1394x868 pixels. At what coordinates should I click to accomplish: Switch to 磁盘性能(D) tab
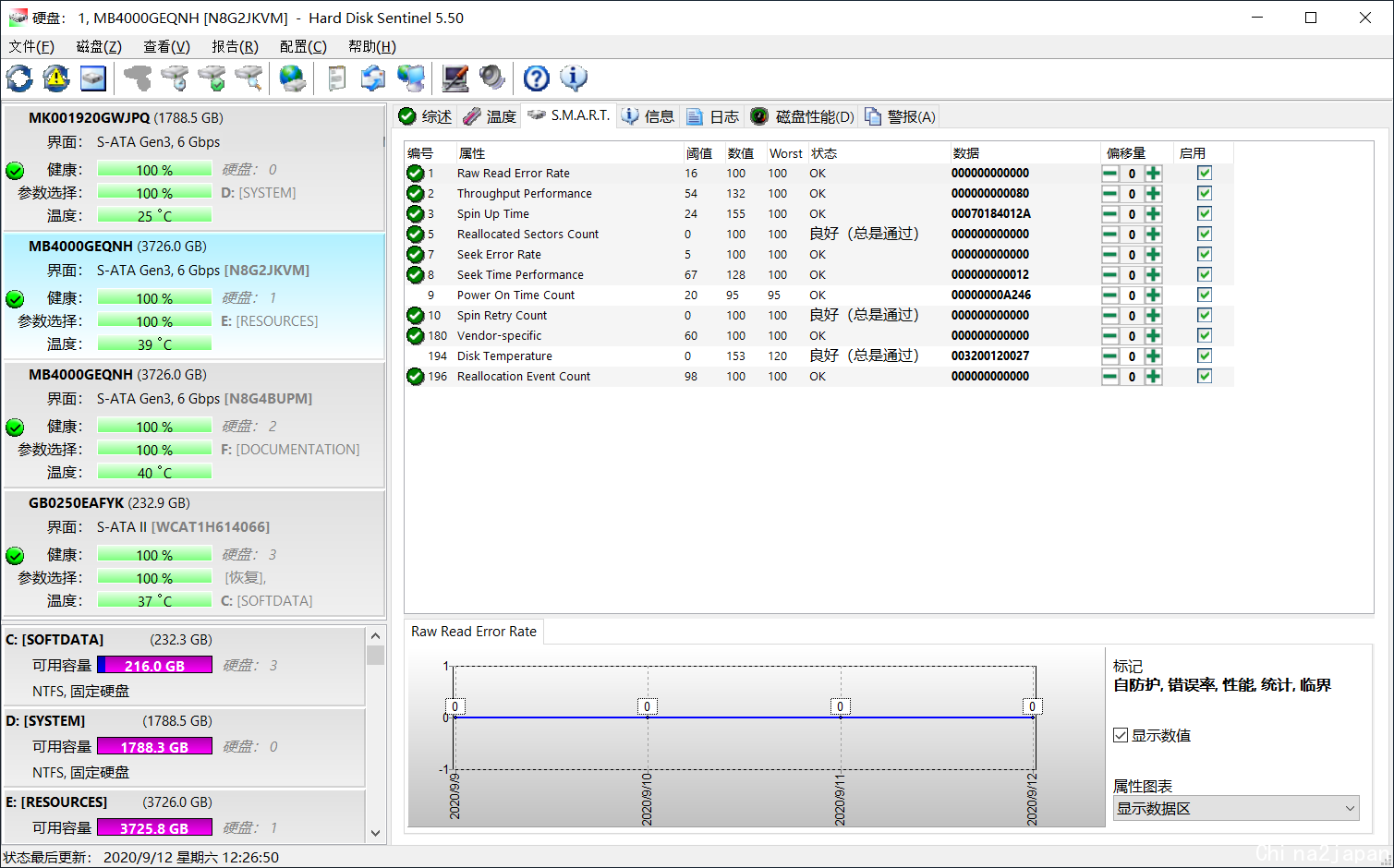(803, 116)
